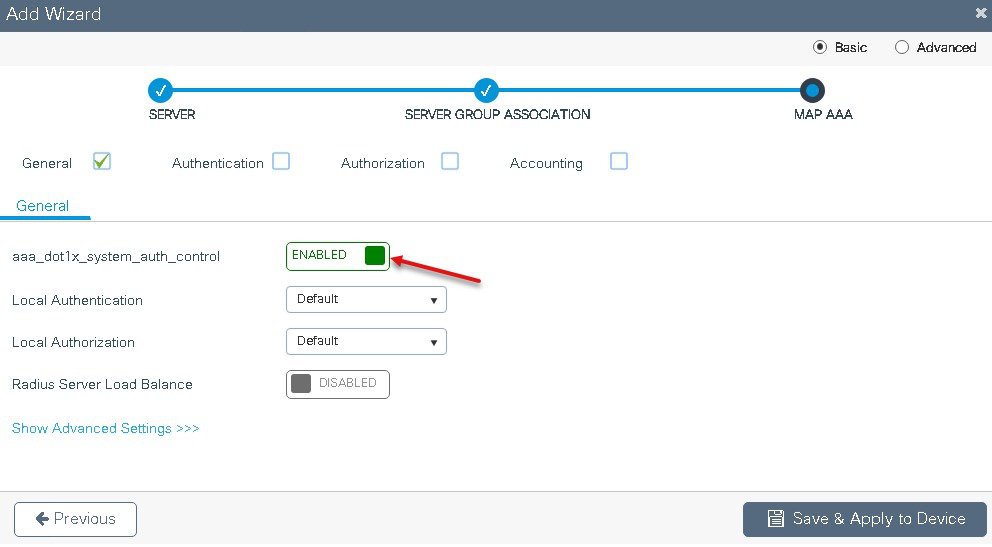Screen dimensions: 992x547
Task: Click the back arrow icon on Previous
Action: coord(42,519)
